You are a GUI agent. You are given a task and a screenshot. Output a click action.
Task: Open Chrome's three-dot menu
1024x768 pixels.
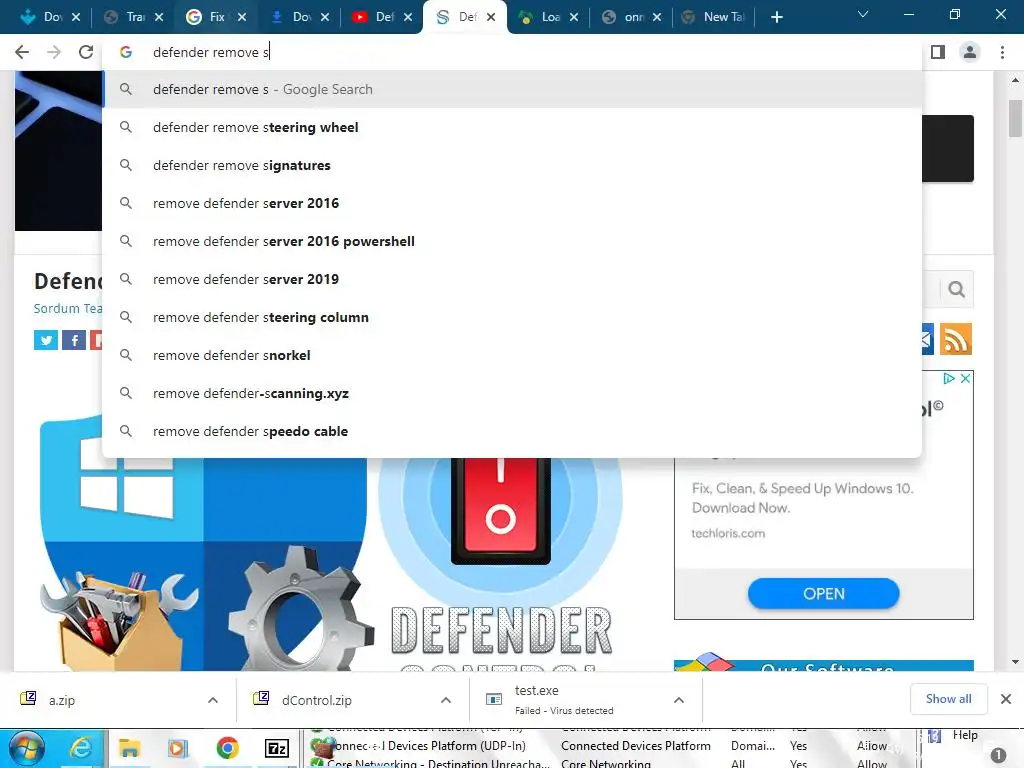(1002, 52)
